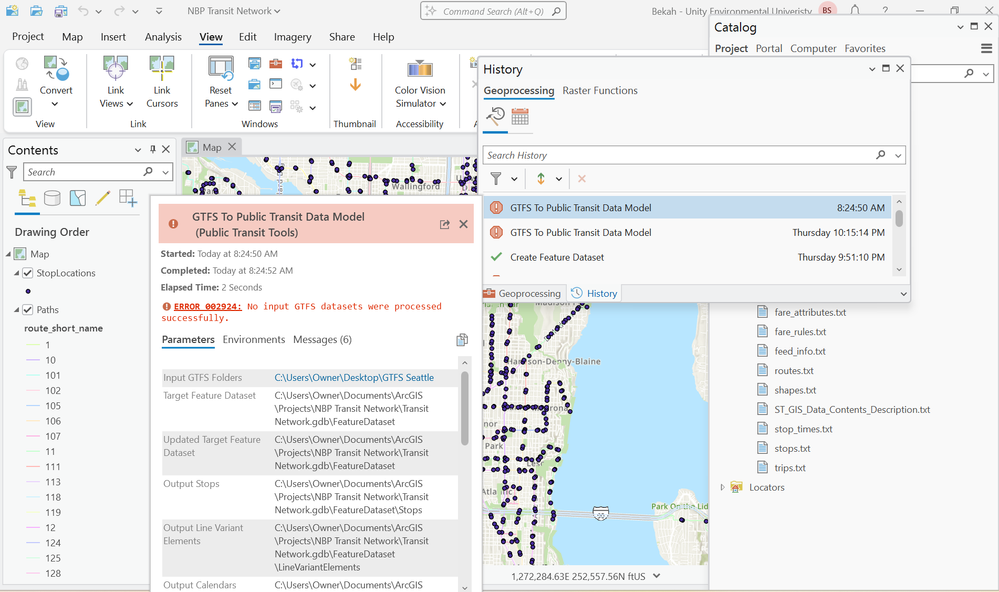Click the scheduled tools calendar icon in History
This screenshot has height=592, width=999.
point(520,117)
